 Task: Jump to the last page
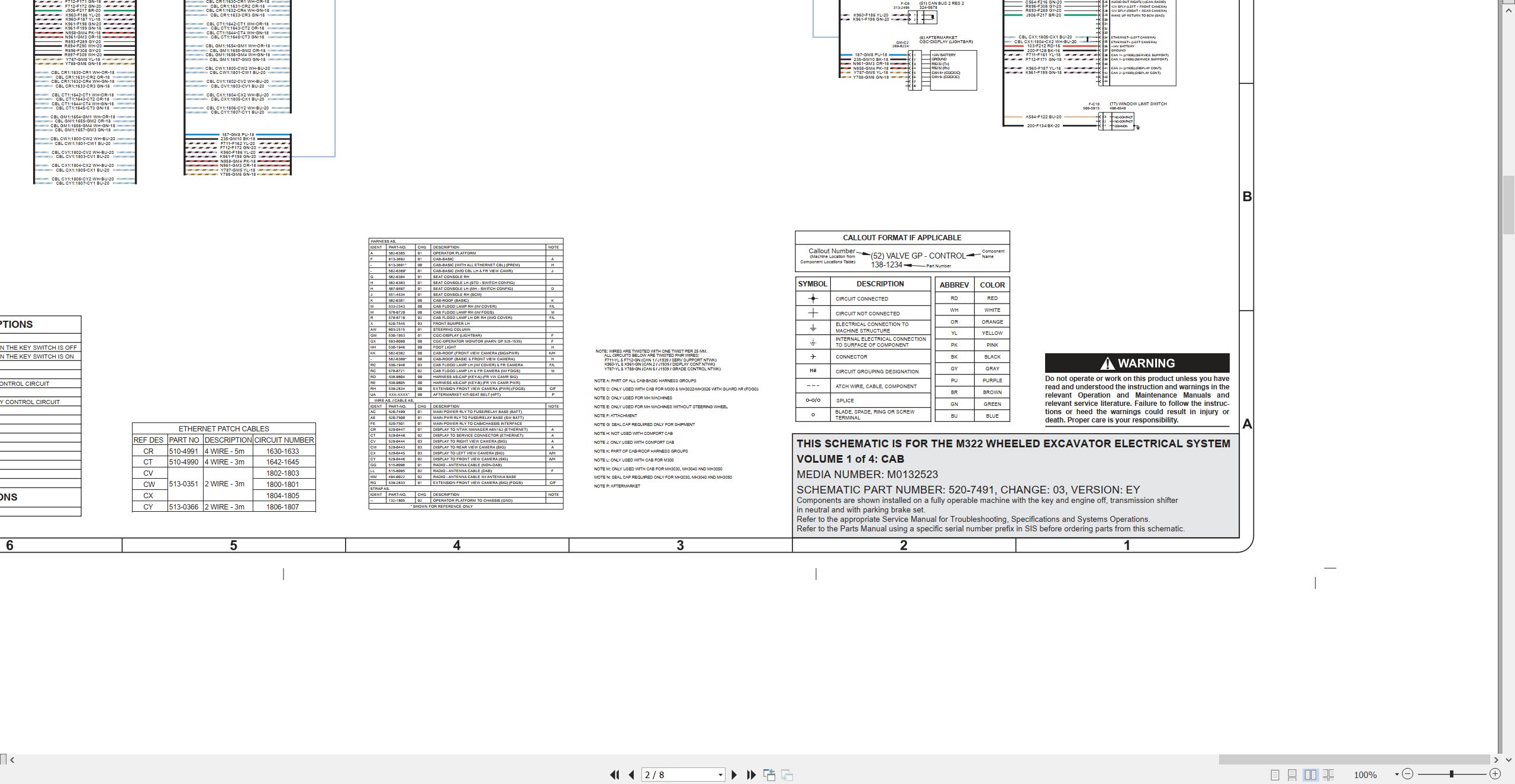pos(752,775)
